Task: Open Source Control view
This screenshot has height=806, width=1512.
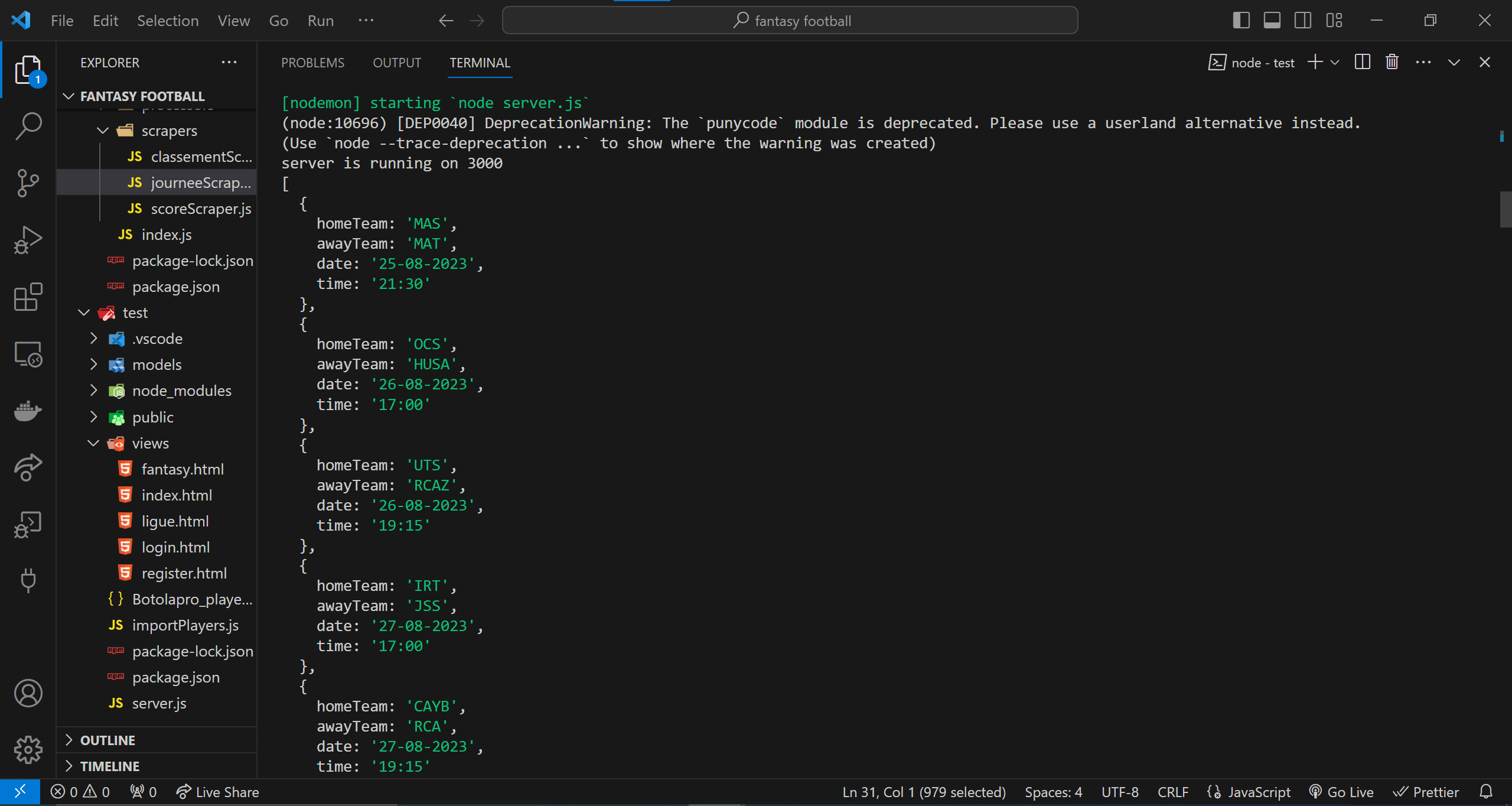Action: pos(28,183)
